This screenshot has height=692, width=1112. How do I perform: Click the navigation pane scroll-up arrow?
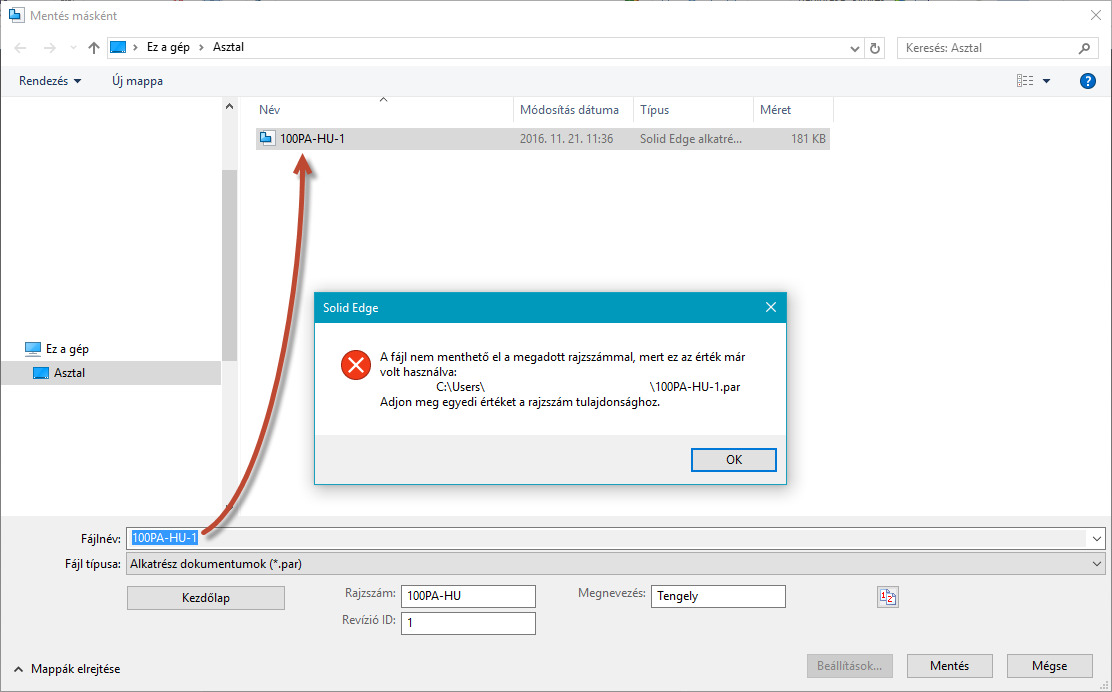coord(229,106)
